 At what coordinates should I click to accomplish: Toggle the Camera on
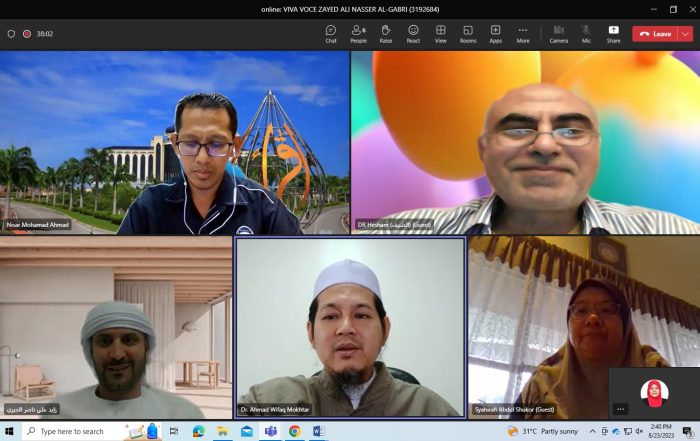[558, 33]
